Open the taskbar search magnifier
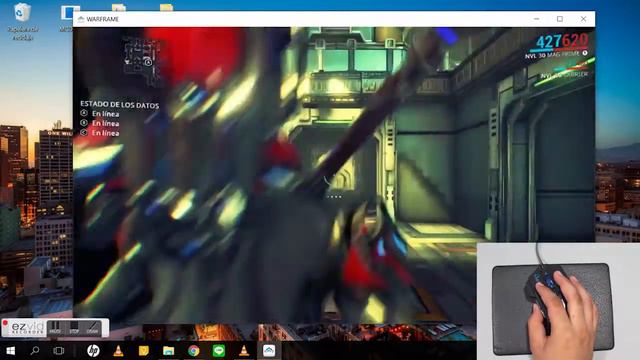 (x=35, y=351)
